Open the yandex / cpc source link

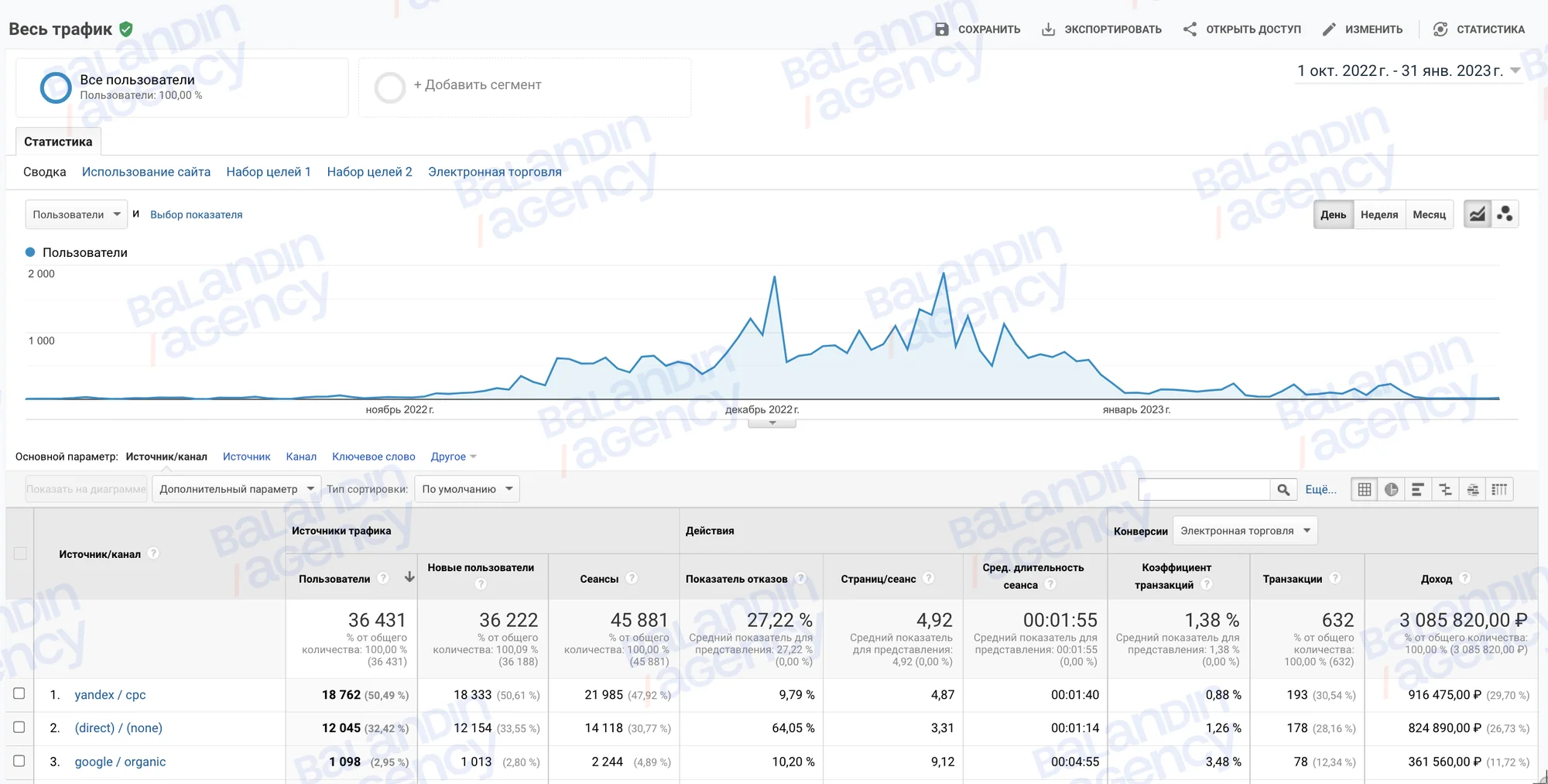[x=110, y=695]
